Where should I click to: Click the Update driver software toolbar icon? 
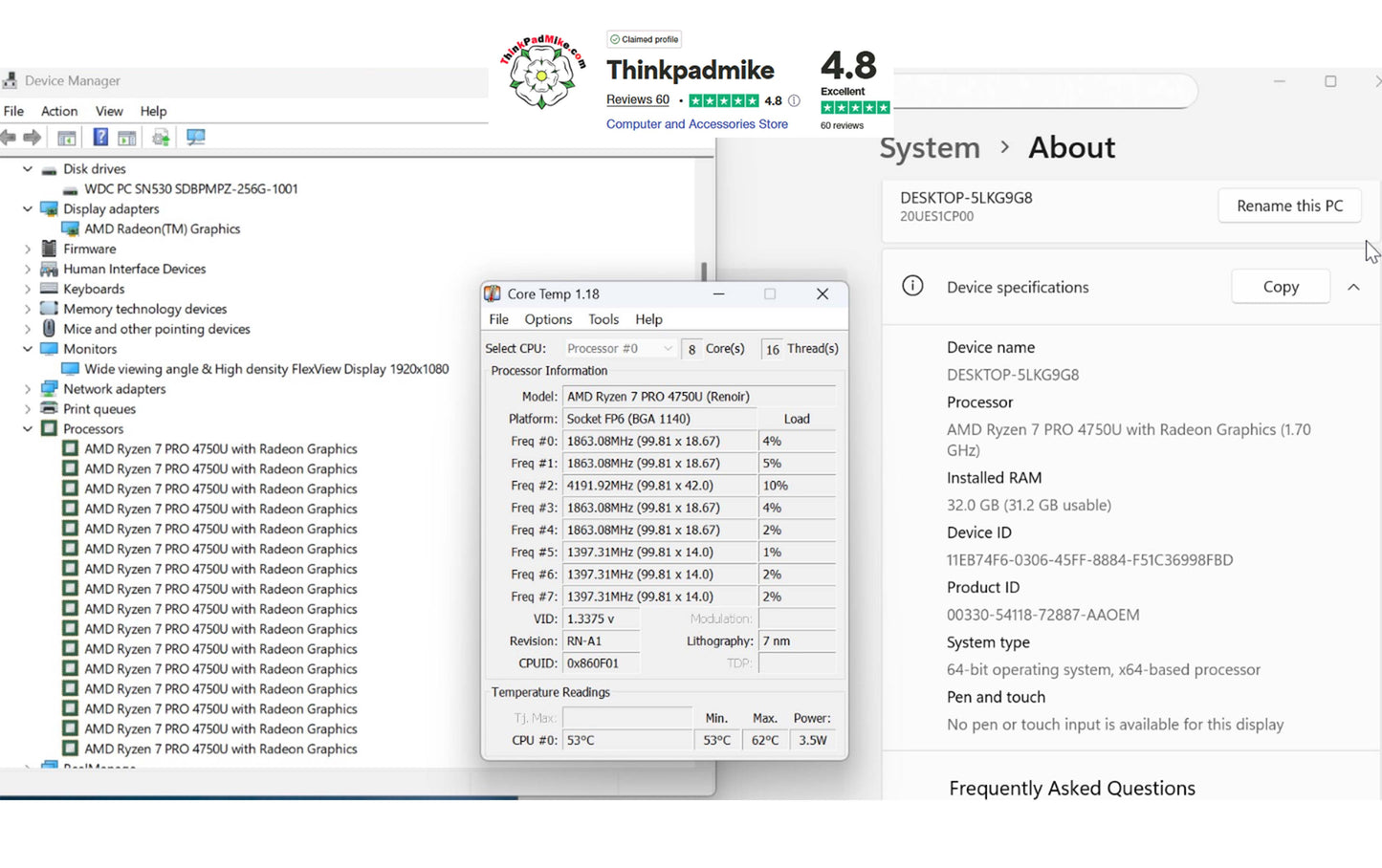(161, 138)
